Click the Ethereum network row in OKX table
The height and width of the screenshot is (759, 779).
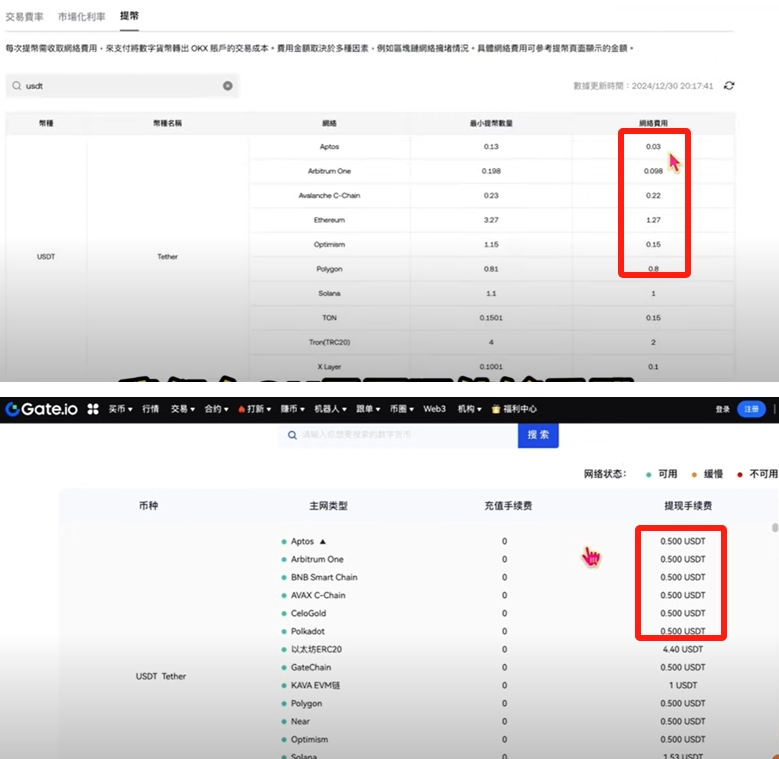coord(491,220)
